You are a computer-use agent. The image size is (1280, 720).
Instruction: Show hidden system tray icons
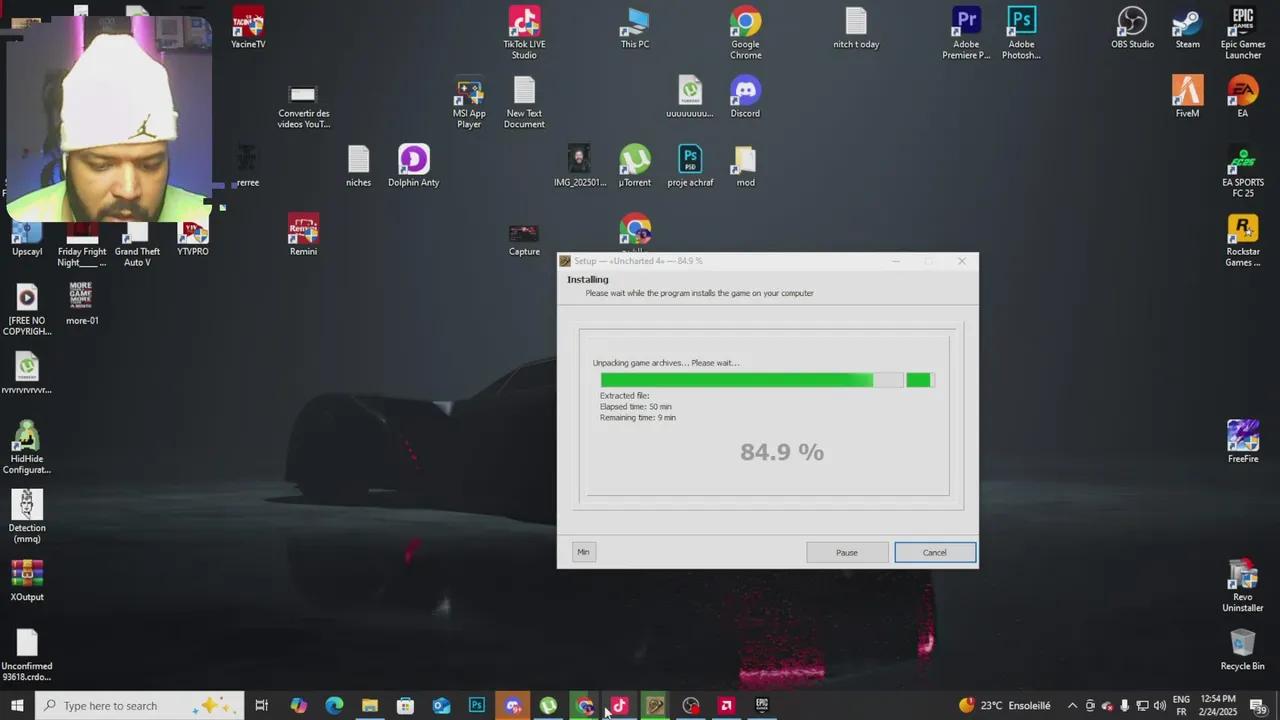coord(1072,706)
